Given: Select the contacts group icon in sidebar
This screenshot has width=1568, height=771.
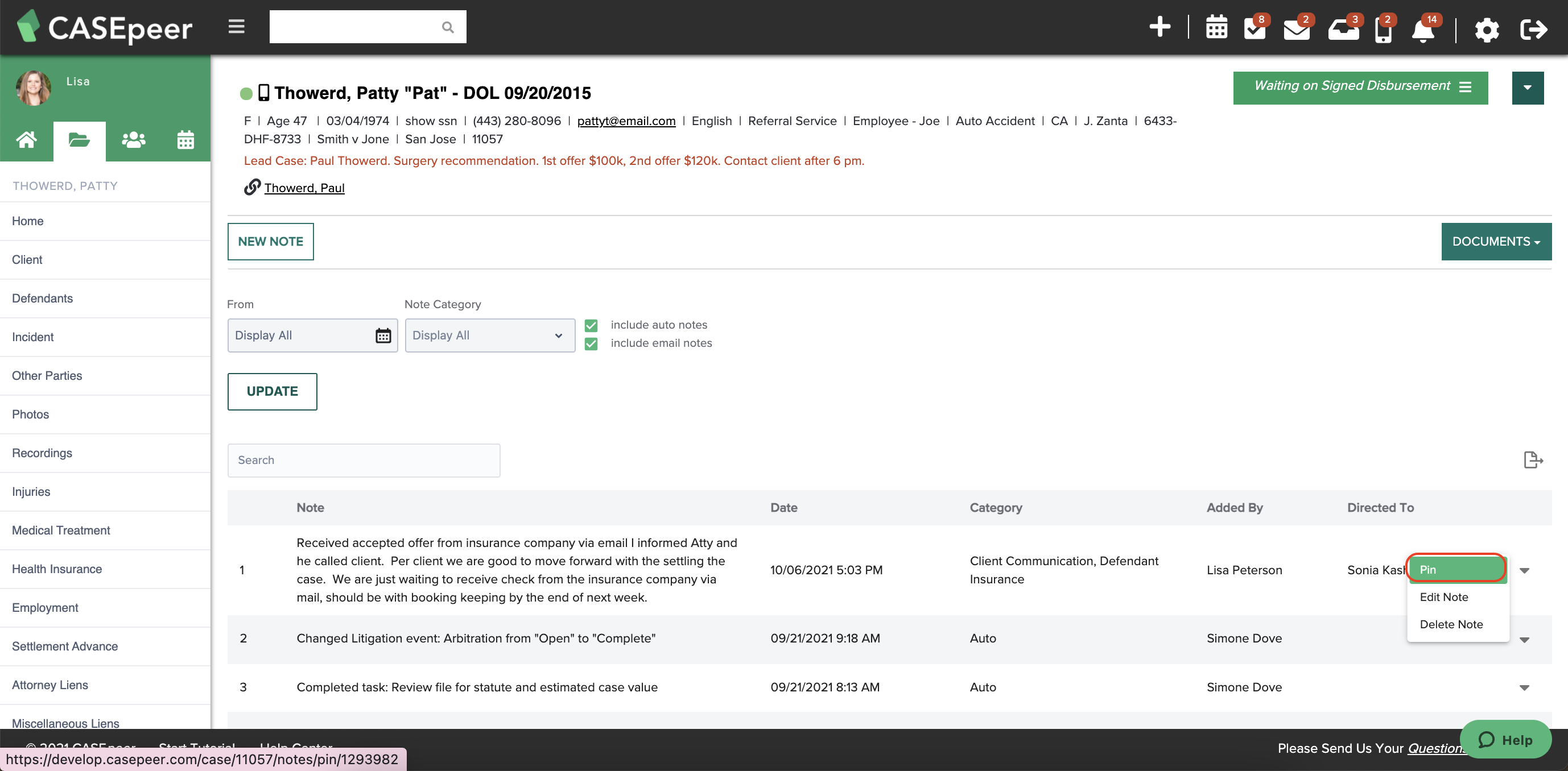Looking at the screenshot, I should tap(133, 140).
